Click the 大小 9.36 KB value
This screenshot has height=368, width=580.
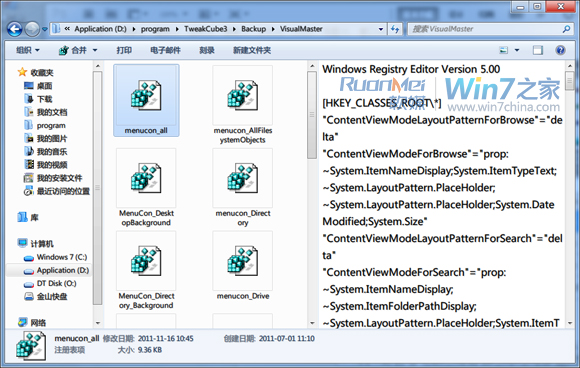[x=149, y=350]
